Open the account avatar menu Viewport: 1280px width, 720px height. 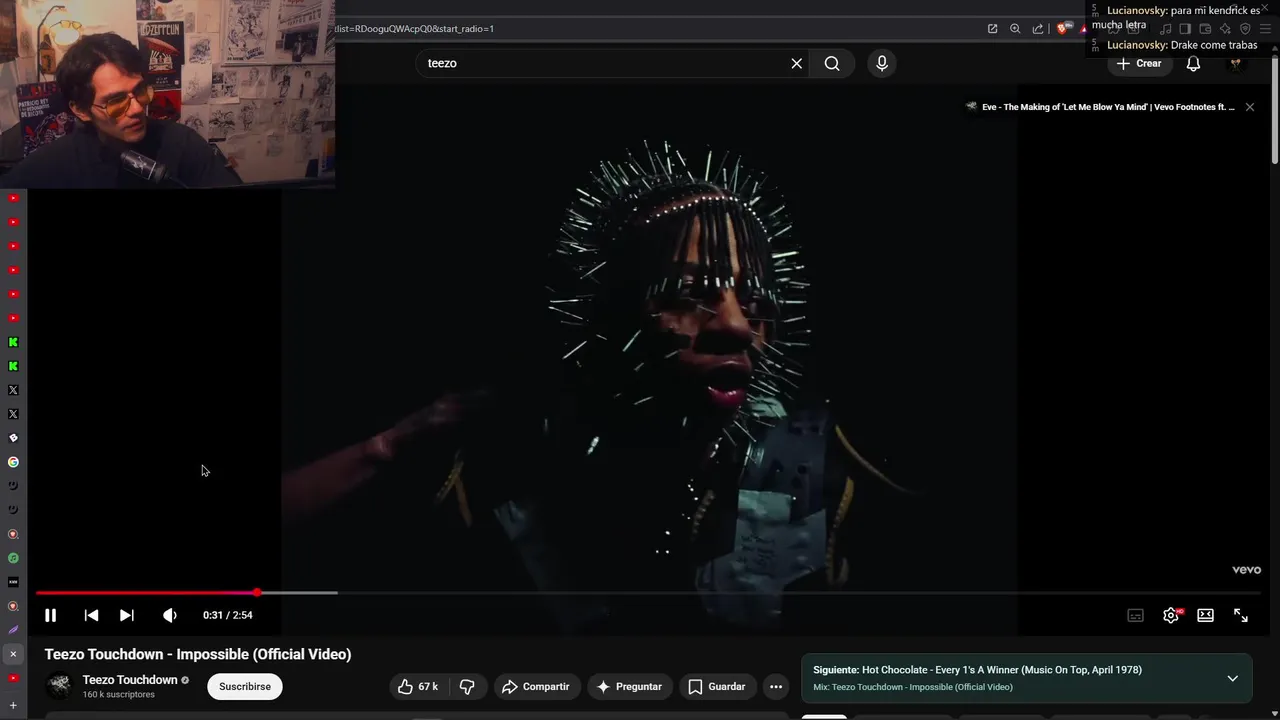coord(1236,63)
